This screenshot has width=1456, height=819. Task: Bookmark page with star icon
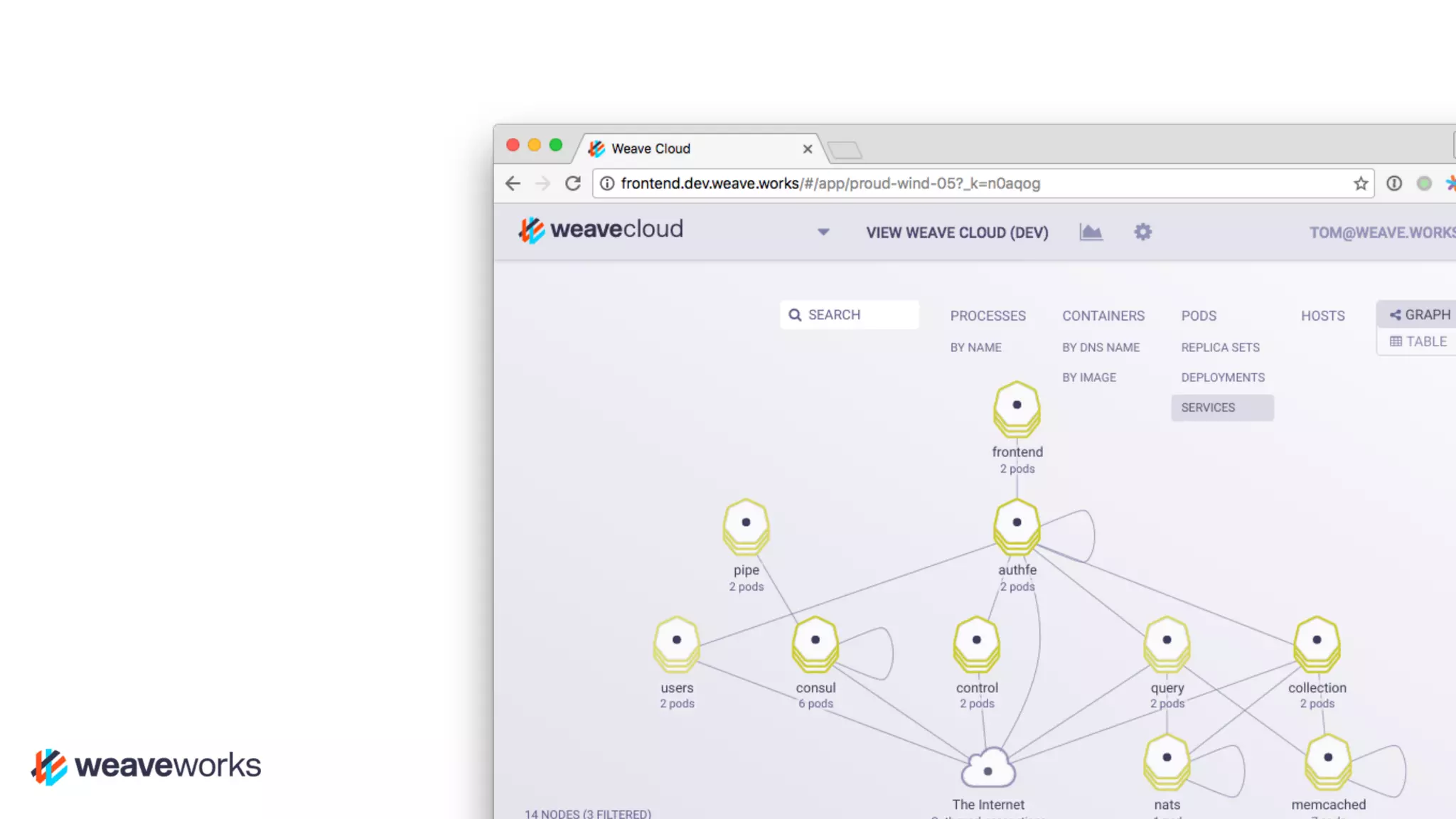coord(1360,183)
